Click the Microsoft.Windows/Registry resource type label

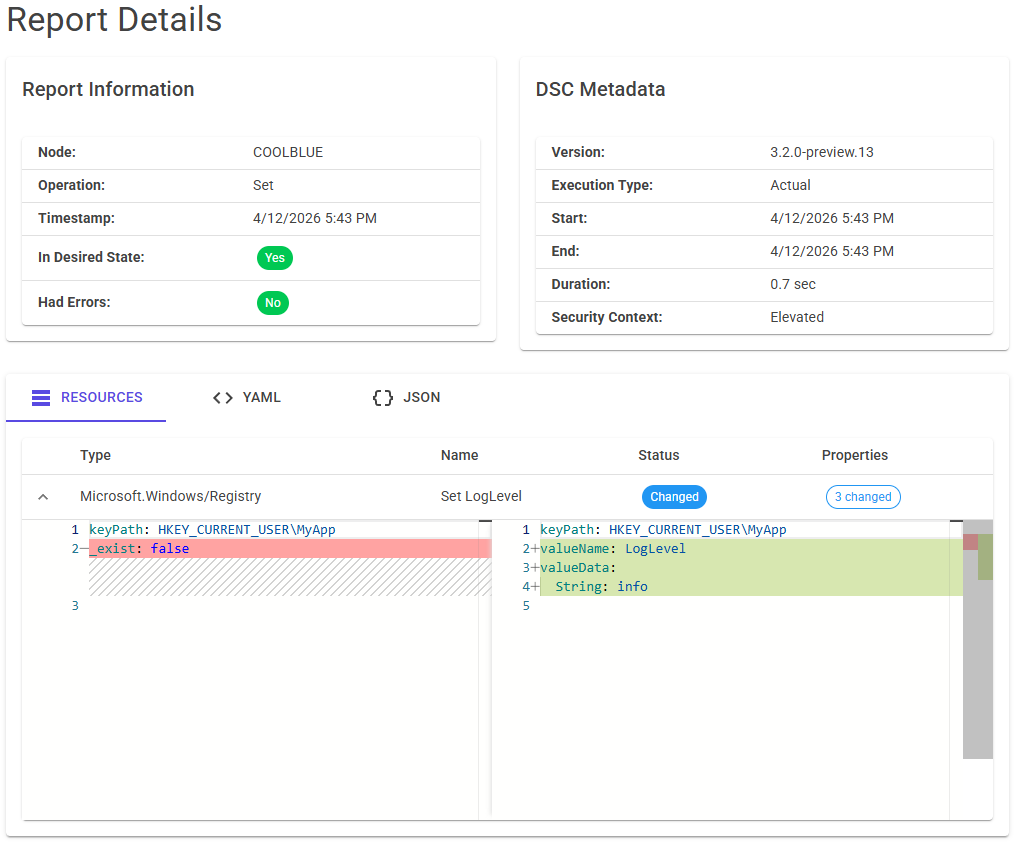(x=160, y=496)
